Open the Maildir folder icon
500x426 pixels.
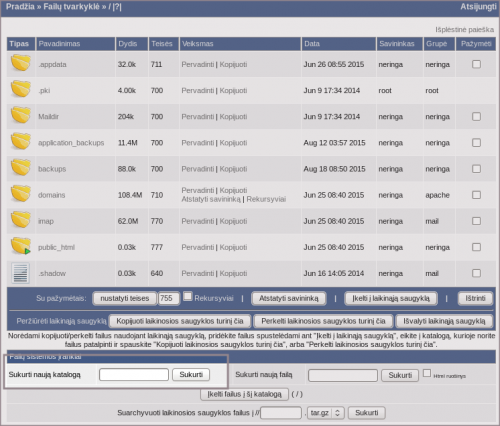[21, 115]
